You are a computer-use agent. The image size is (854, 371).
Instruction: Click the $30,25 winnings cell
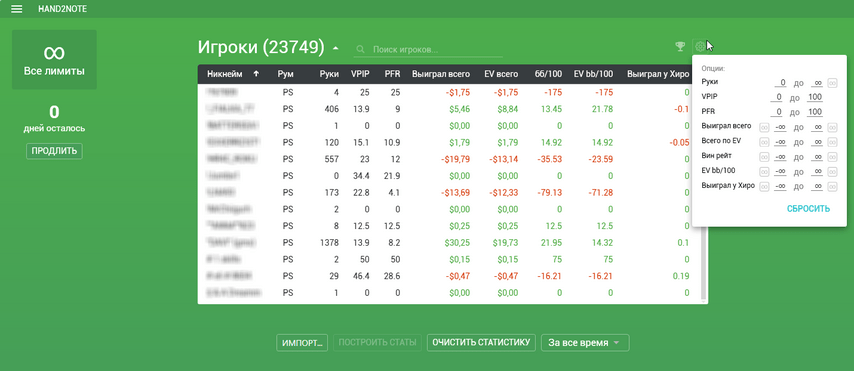click(x=456, y=242)
